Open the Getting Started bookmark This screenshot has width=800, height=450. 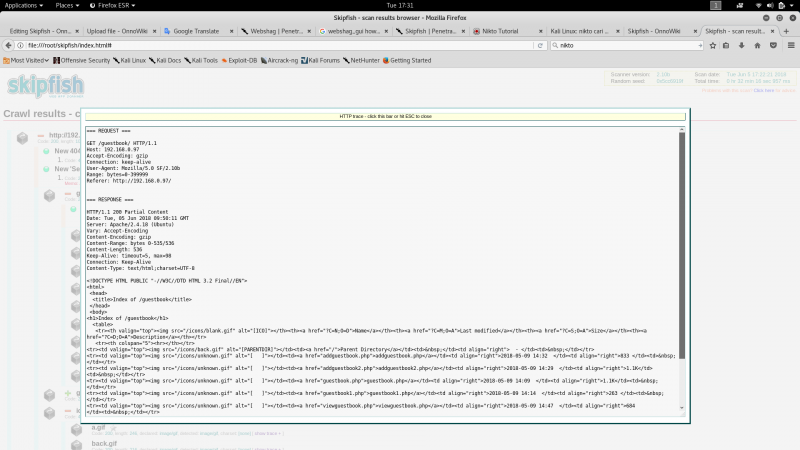(x=407, y=60)
